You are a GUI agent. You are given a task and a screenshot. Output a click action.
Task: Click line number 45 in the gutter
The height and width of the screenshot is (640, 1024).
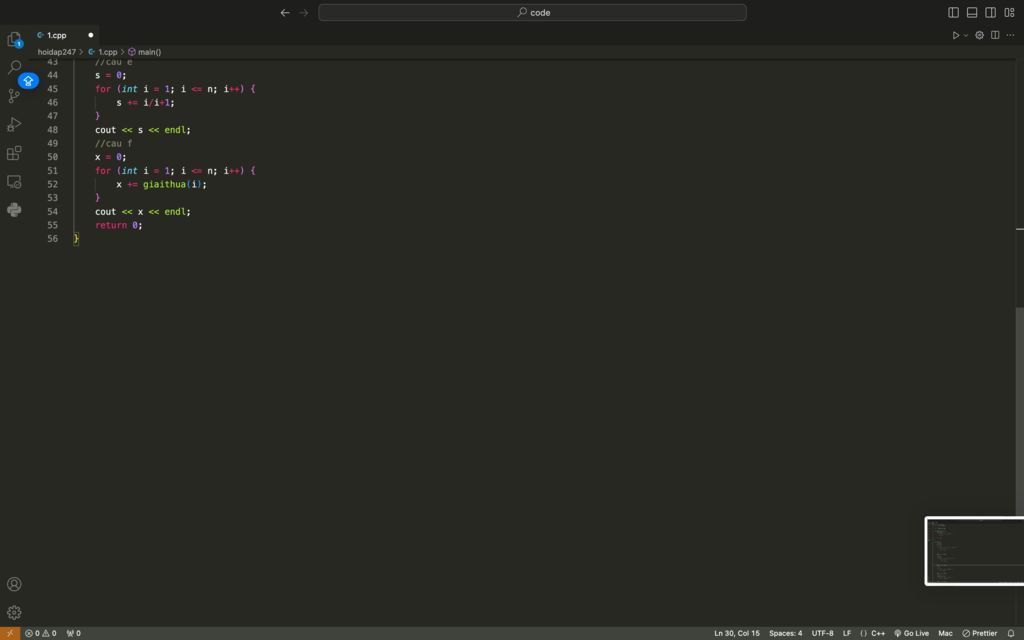tap(52, 89)
